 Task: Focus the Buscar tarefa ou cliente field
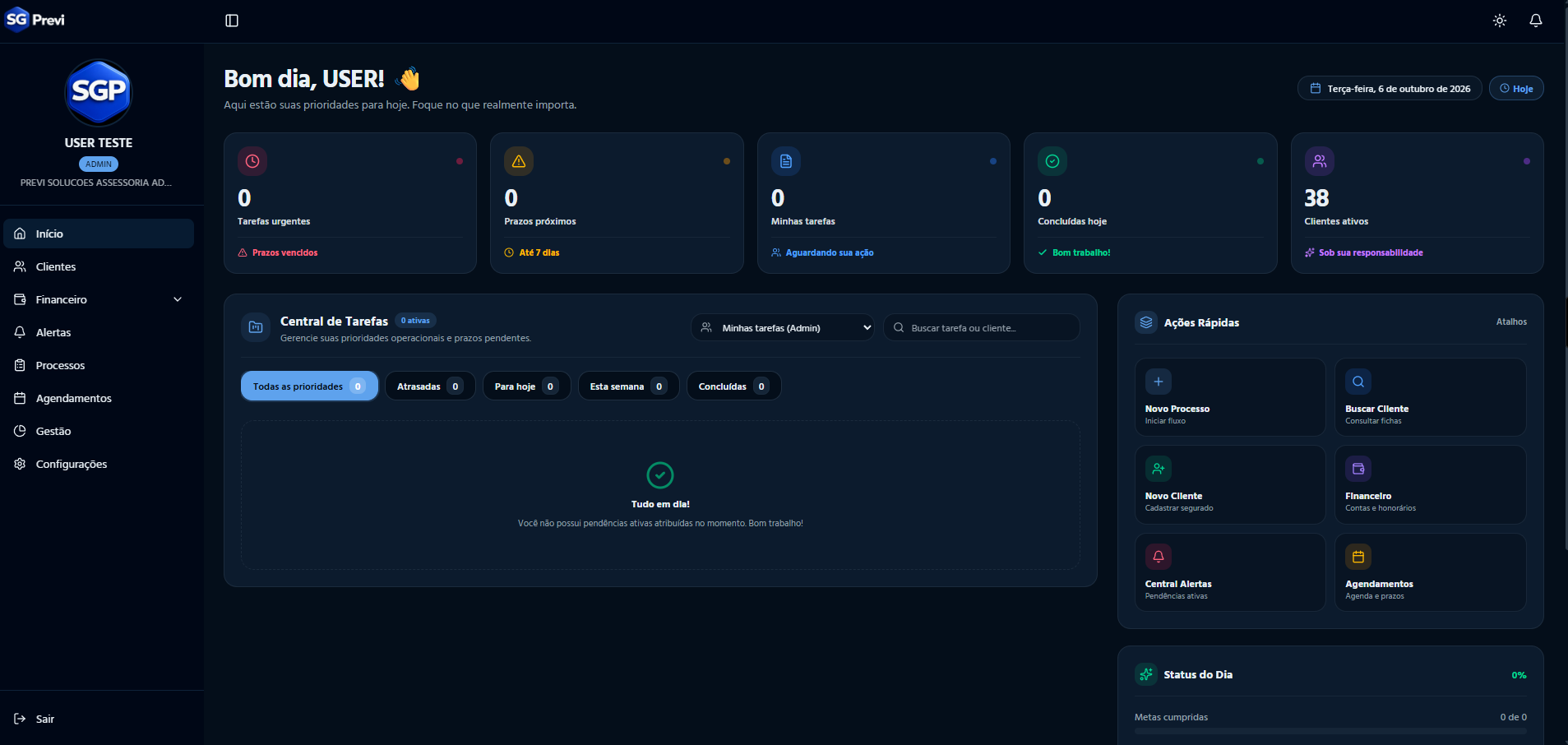[982, 327]
